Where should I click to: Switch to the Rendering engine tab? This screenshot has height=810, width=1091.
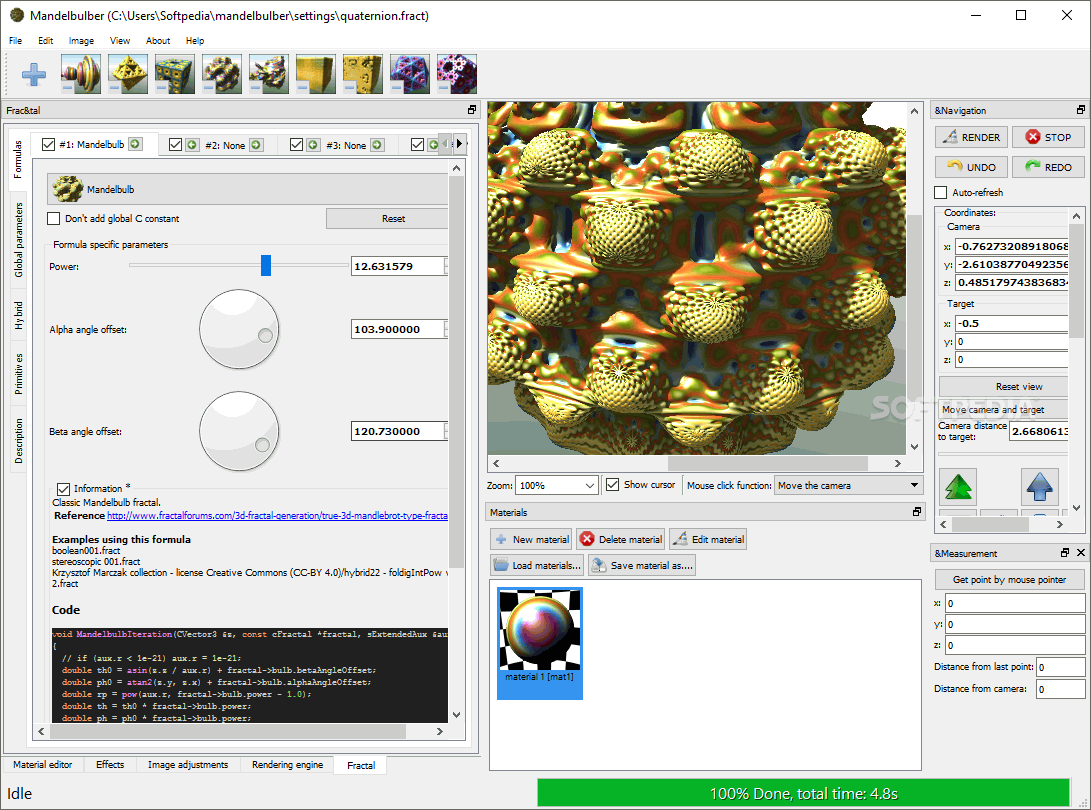click(x=287, y=765)
